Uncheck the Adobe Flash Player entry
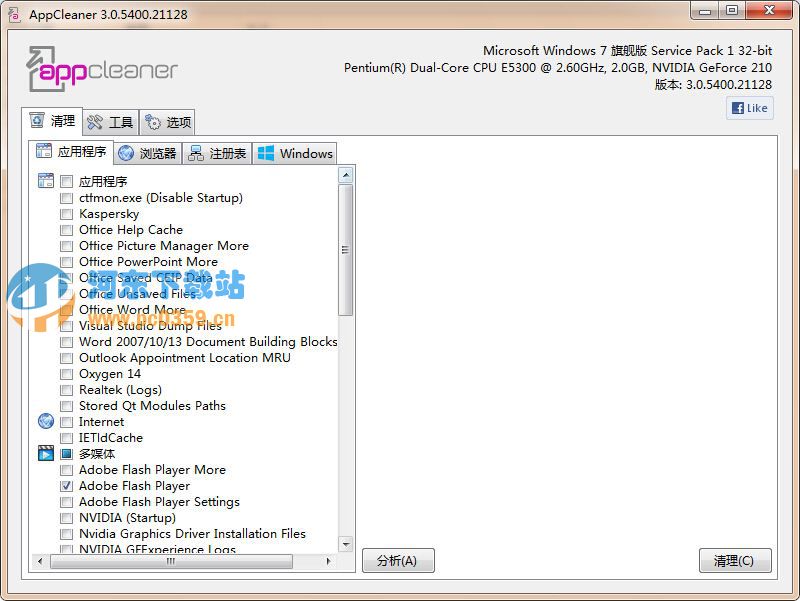 pos(66,486)
